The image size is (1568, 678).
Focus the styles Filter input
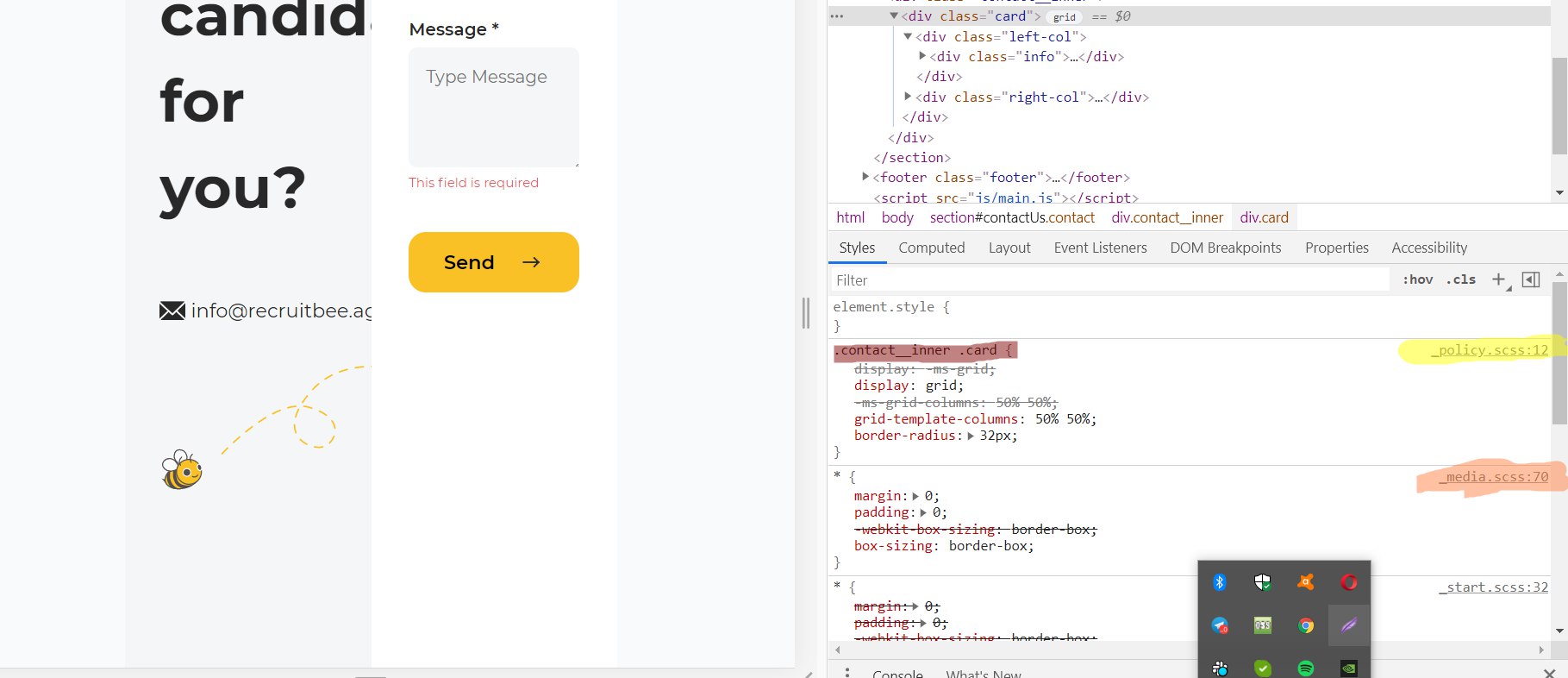pos(1110,279)
